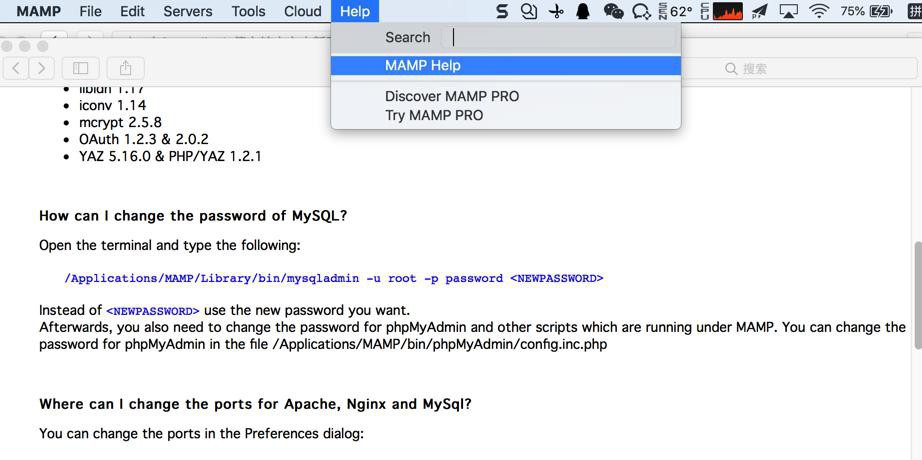Open the Servers menu
The height and width of the screenshot is (460, 922).
[187, 12]
